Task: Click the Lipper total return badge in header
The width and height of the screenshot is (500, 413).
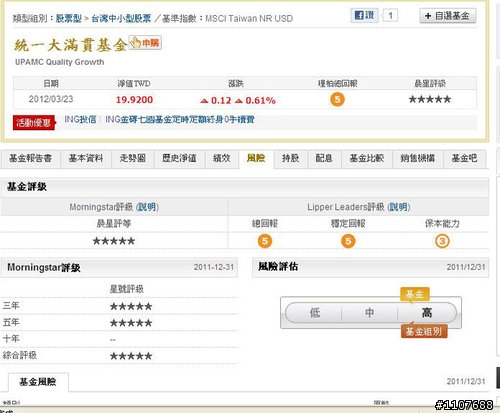Action: (337, 99)
